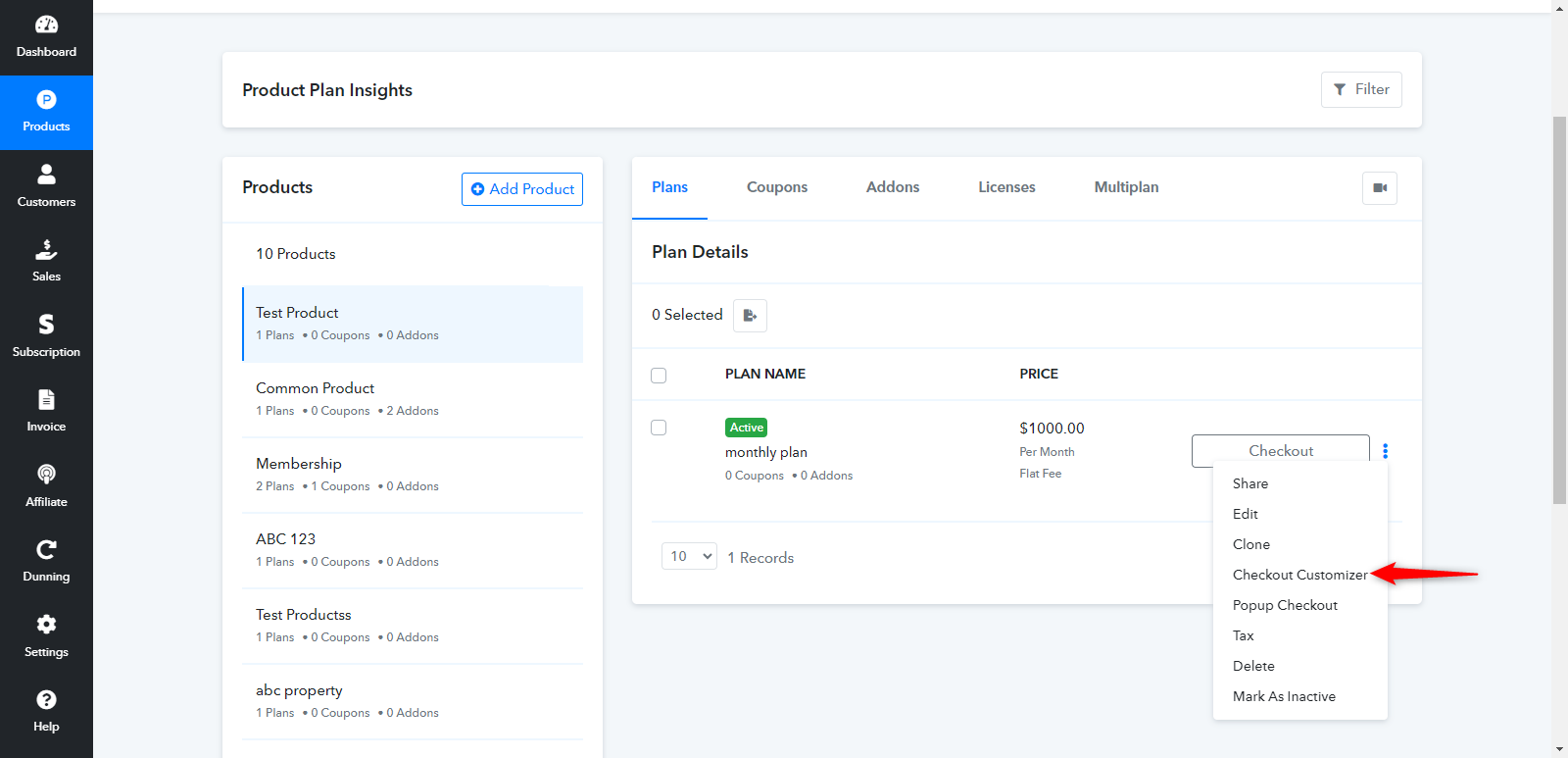The height and width of the screenshot is (758, 1568).
Task: Check the monthly plan row checkbox
Action: (x=659, y=428)
